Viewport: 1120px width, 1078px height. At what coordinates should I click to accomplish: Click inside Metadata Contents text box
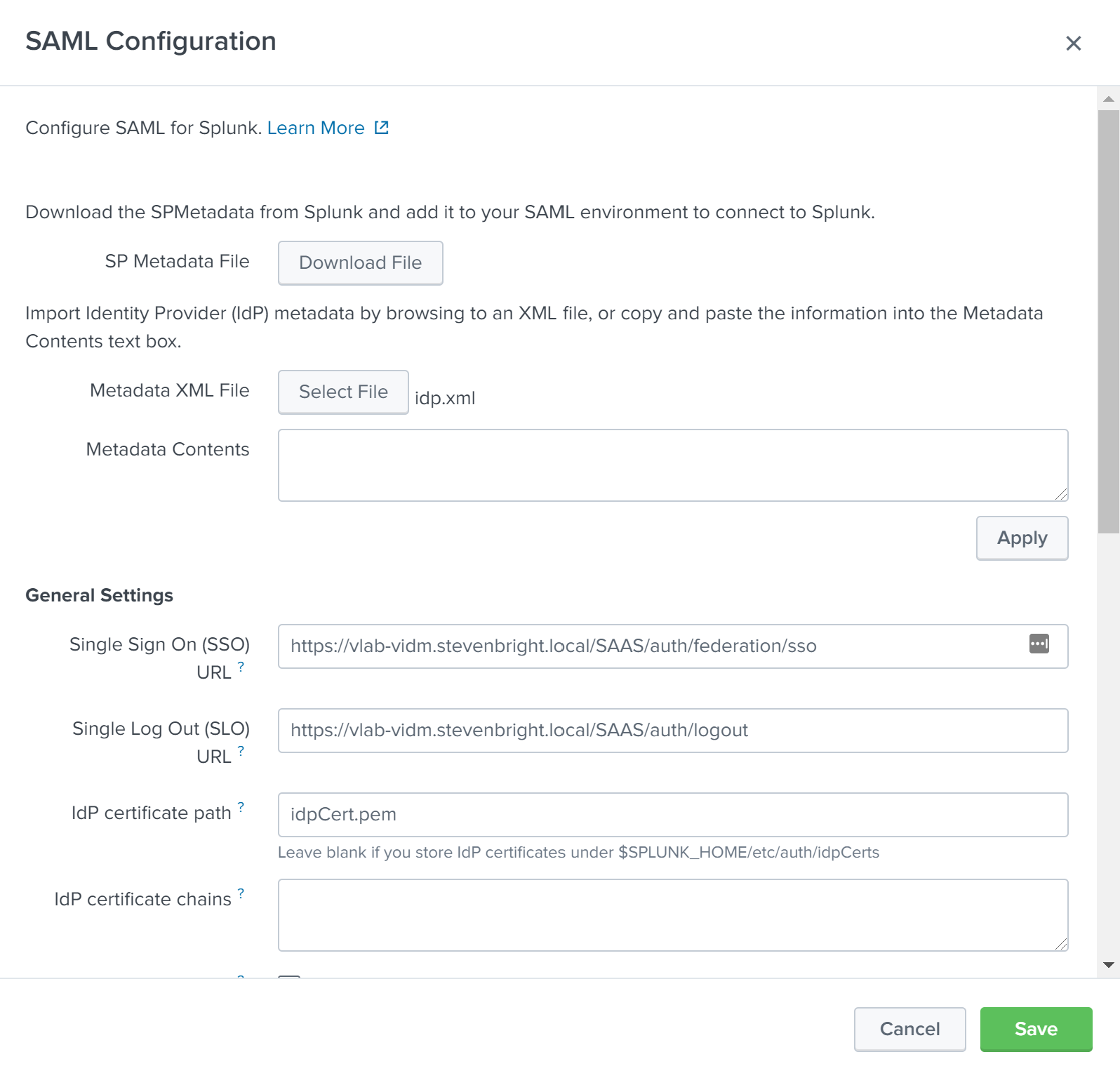pyautogui.click(x=672, y=465)
